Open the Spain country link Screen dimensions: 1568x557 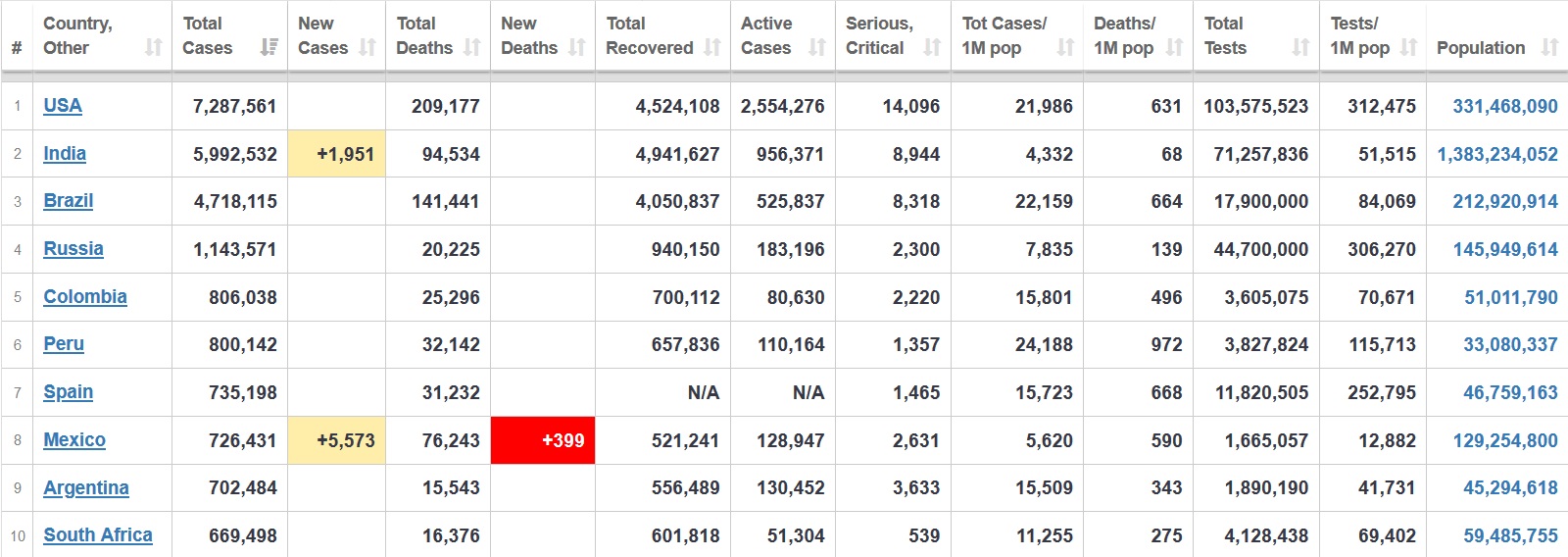pyautogui.click(x=69, y=392)
